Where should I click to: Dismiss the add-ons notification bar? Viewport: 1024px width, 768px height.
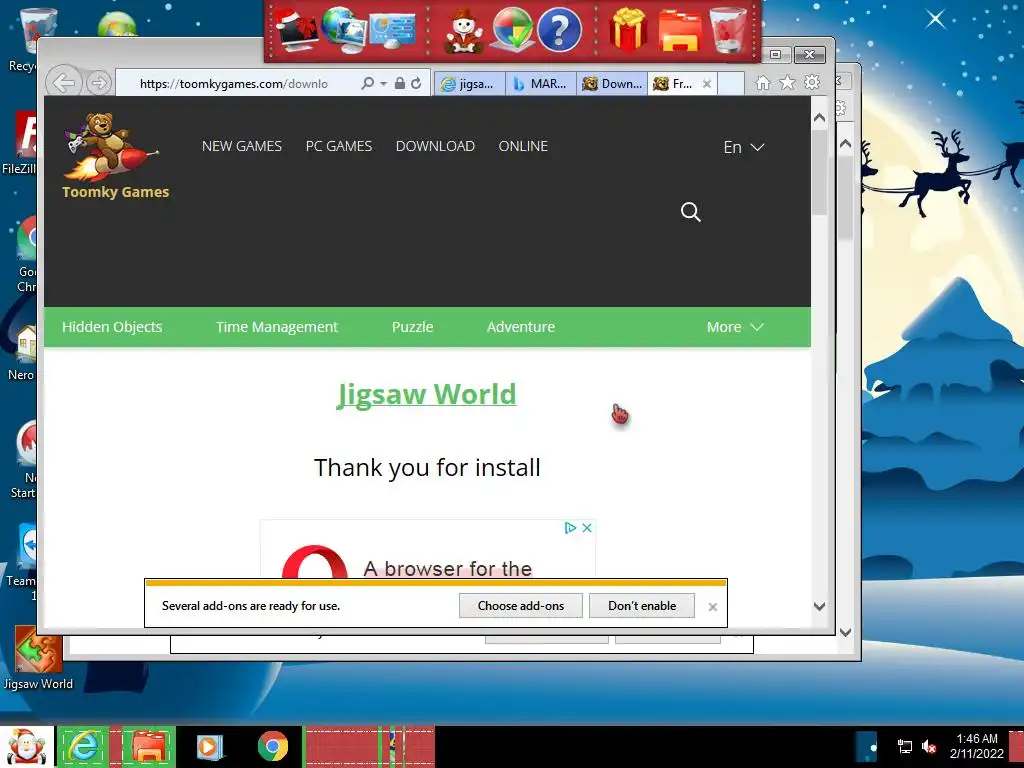point(712,607)
